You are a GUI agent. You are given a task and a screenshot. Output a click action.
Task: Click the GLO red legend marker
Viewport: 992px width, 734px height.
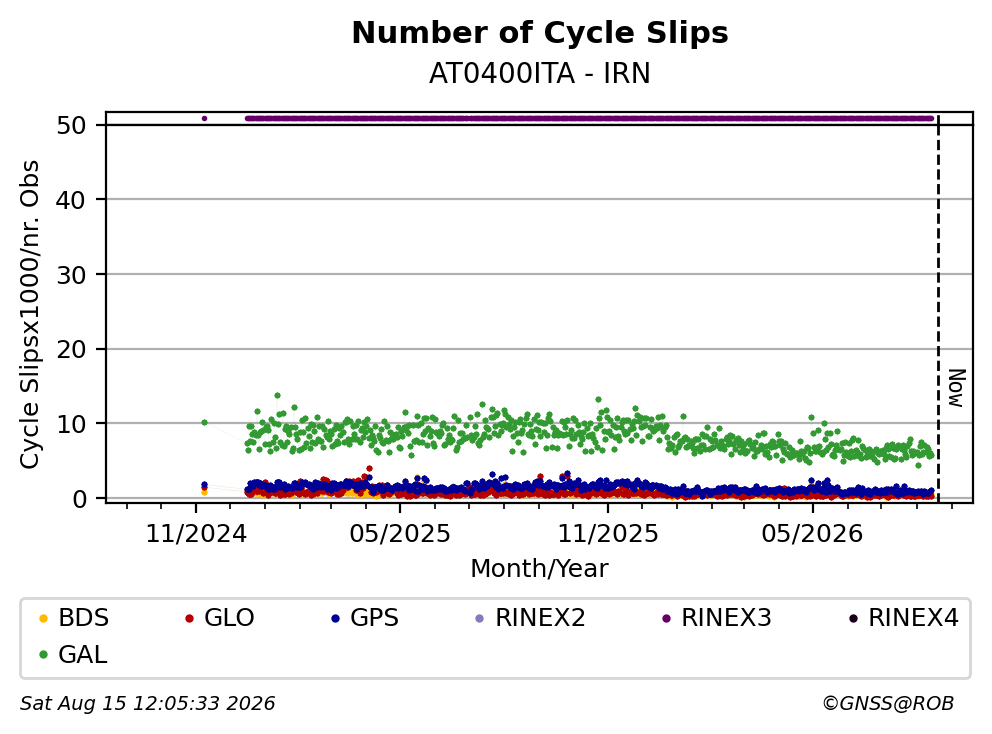pyautogui.click(x=189, y=618)
